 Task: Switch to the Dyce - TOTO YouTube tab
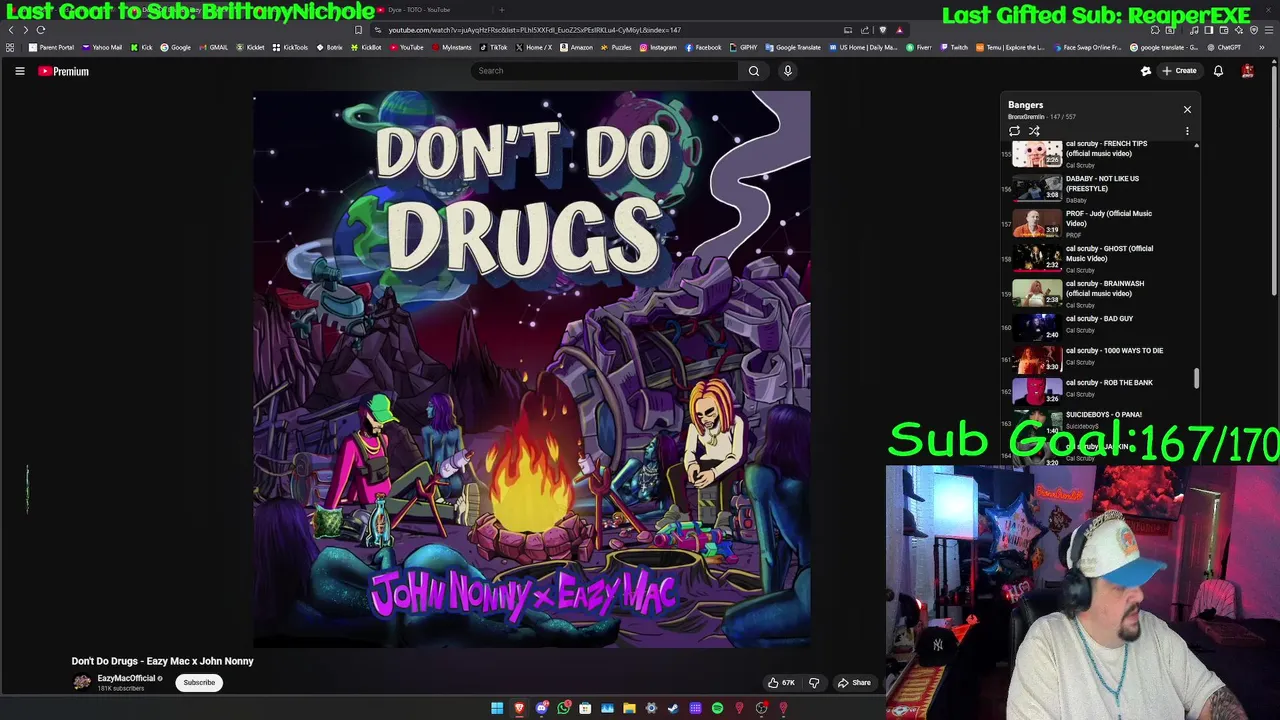(420, 10)
